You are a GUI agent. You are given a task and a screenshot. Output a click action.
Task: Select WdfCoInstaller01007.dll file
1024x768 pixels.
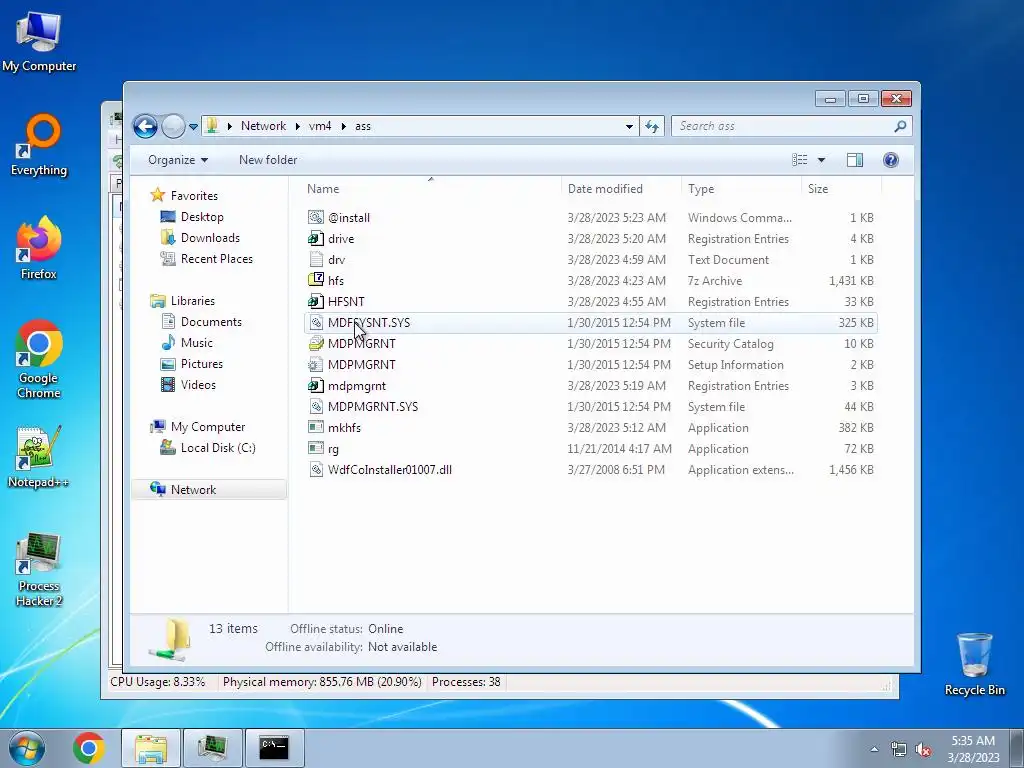[590, 470]
